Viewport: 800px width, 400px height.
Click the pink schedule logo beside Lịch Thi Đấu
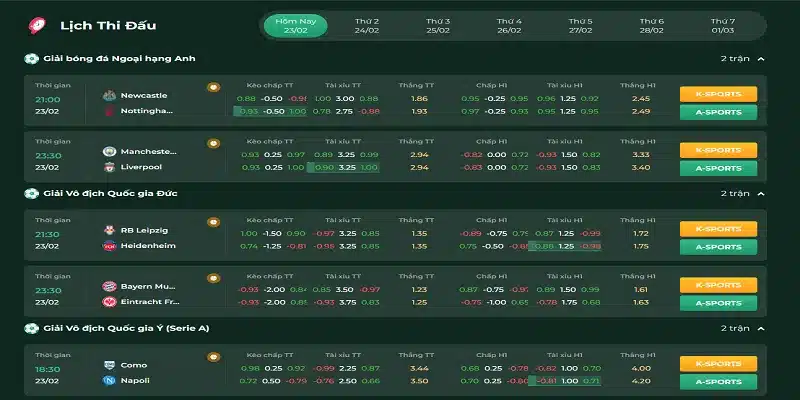click(x=37, y=26)
